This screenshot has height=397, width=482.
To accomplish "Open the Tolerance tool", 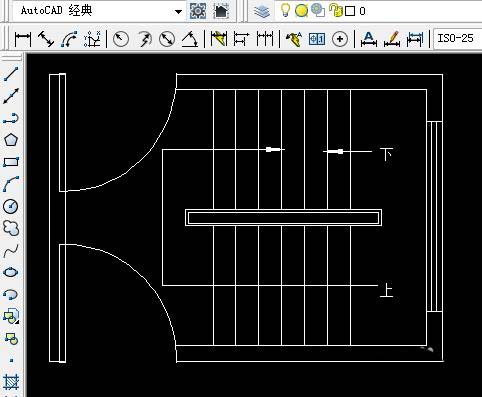I will (x=317, y=39).
